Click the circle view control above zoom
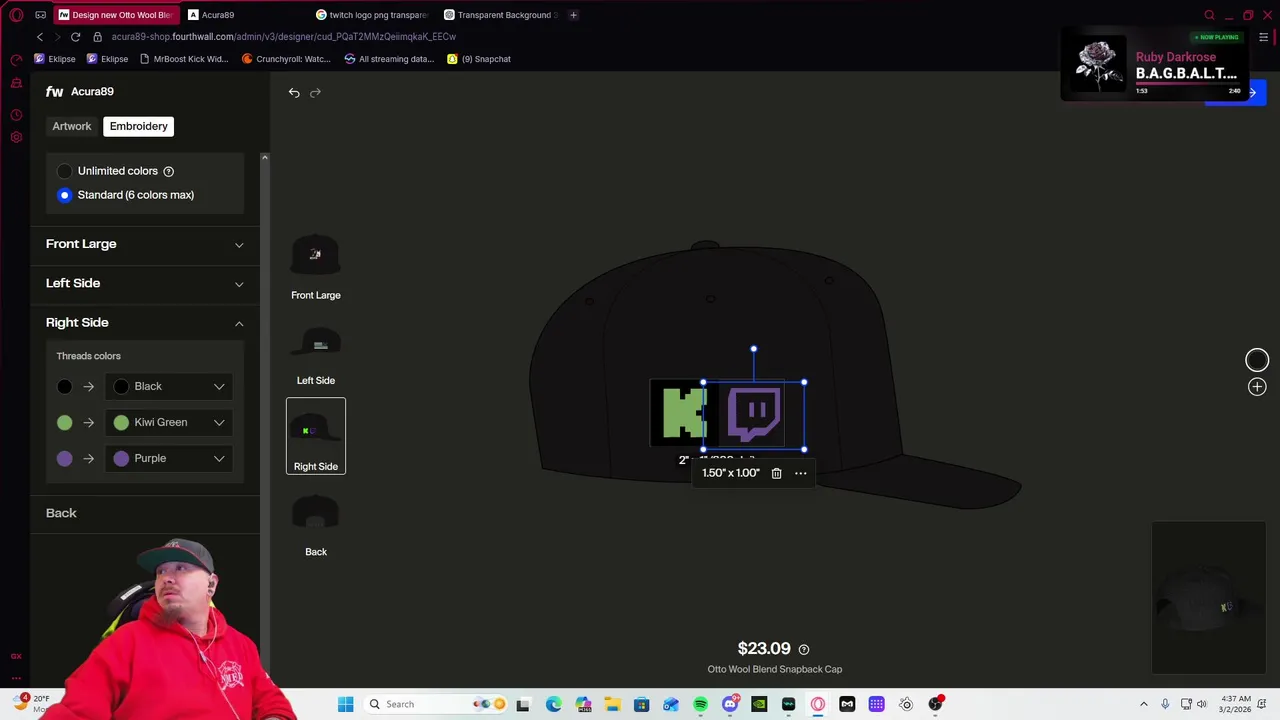Viewport: 1280px width, 720px height. pos(1257,360)
